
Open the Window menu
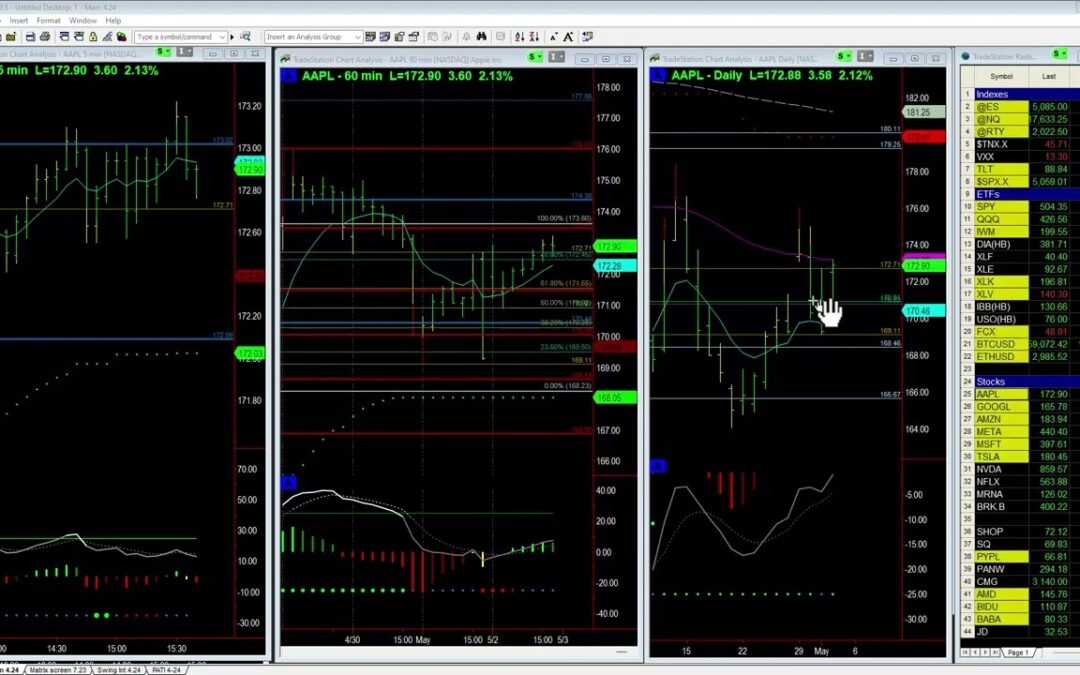[x=83, y=21]
